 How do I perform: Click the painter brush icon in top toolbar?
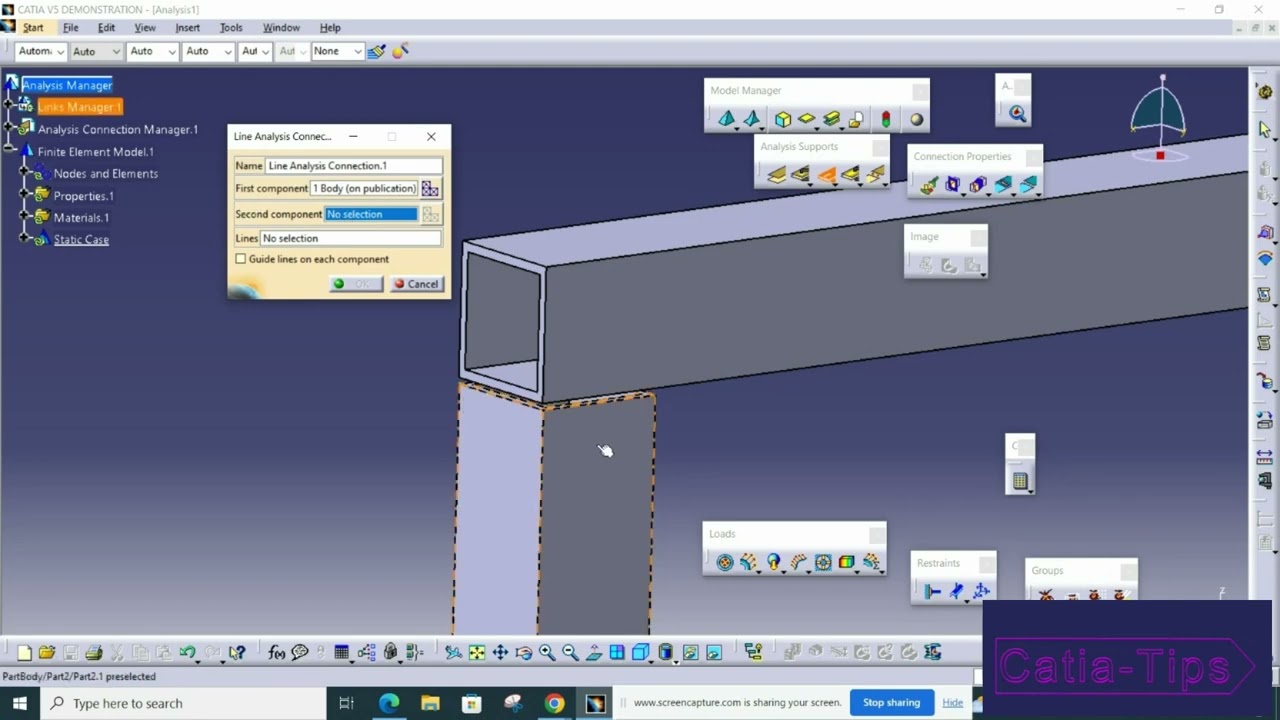(376, 51)
